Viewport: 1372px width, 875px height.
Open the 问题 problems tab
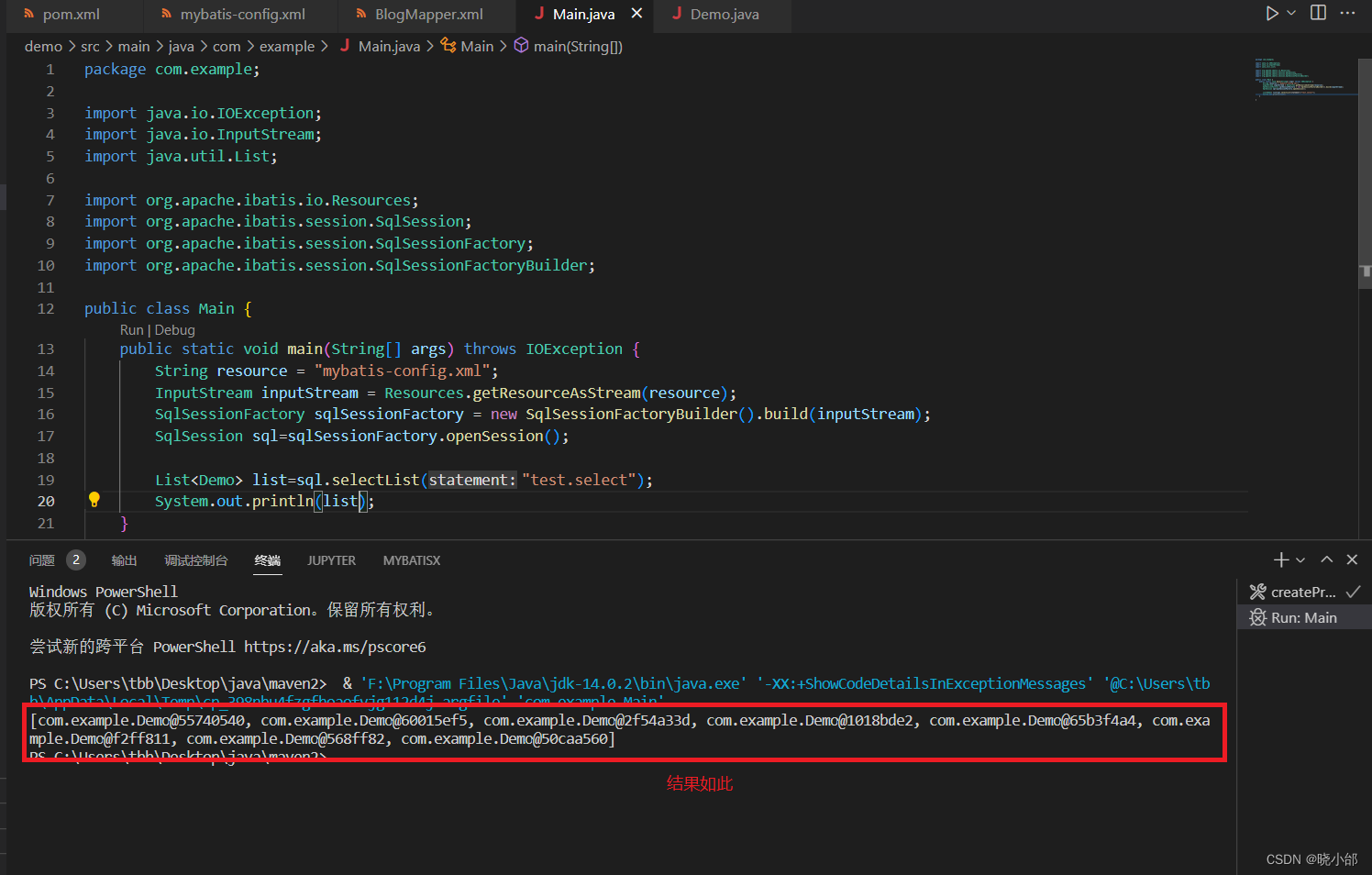[x=42, y=559]
